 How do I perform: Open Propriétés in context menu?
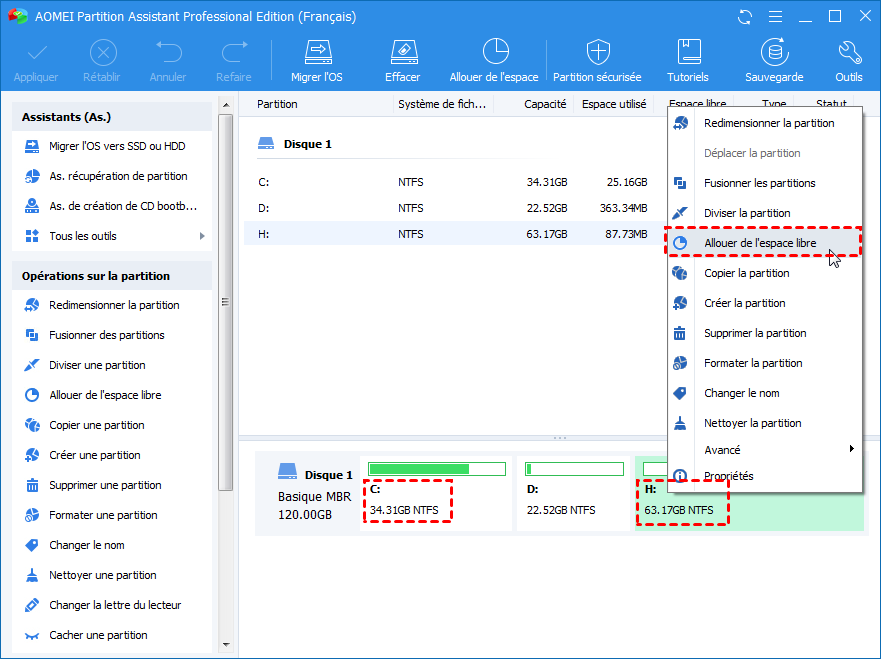tap(765, 476)
